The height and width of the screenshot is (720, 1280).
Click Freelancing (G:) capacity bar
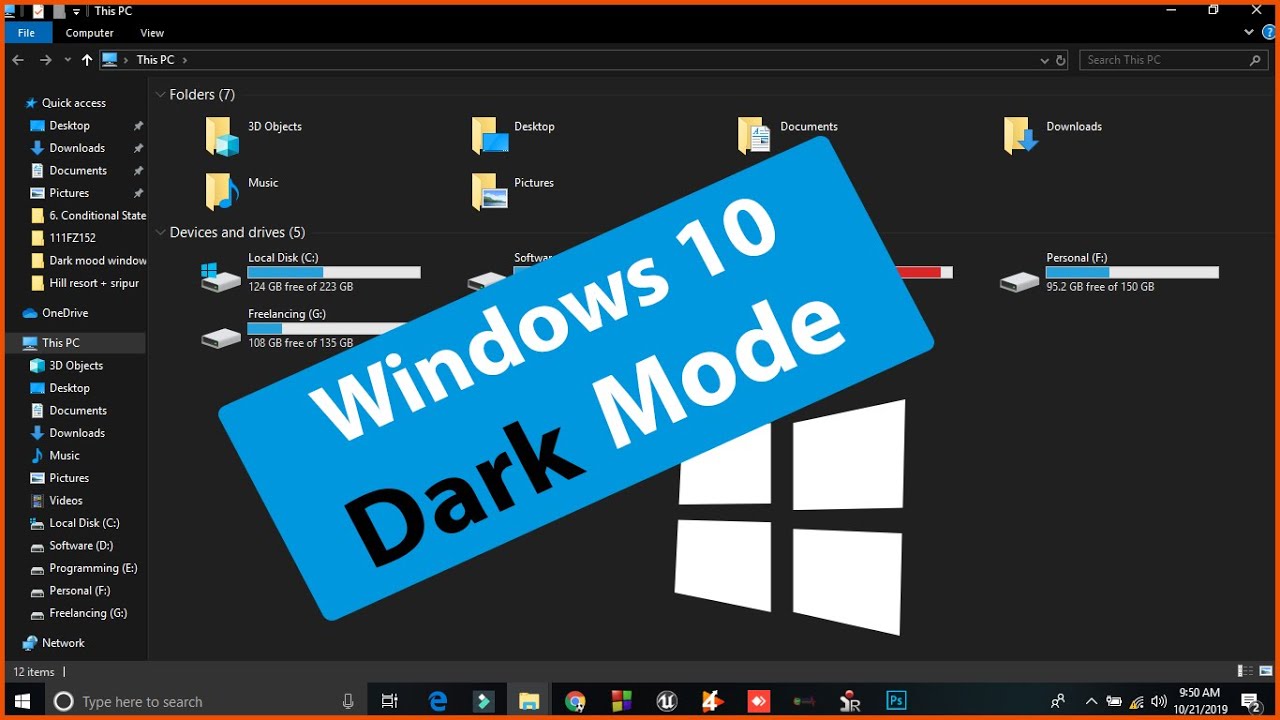328,328
